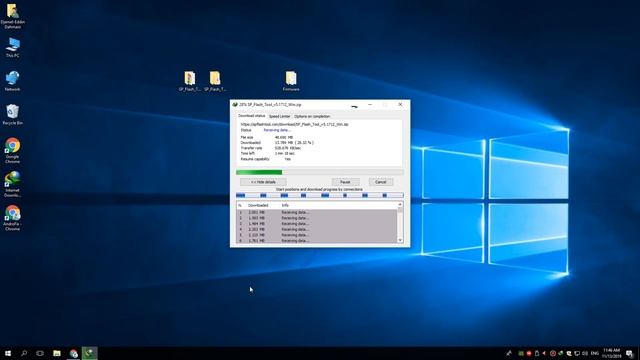Screen dimensions: 640x360
Task: Click the Transfer rate value
Action: 288,148
